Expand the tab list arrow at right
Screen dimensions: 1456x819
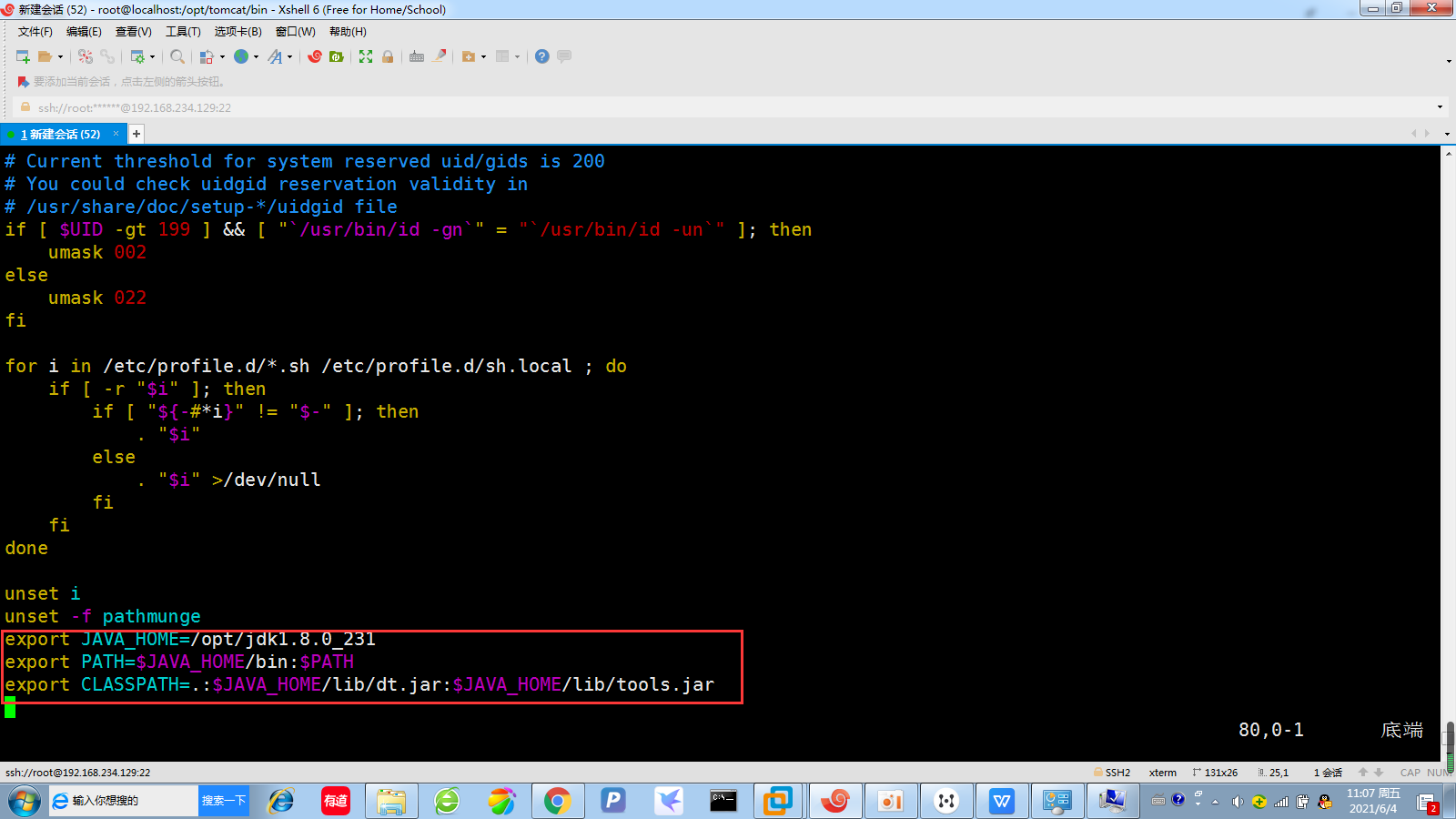[1447, 134]
